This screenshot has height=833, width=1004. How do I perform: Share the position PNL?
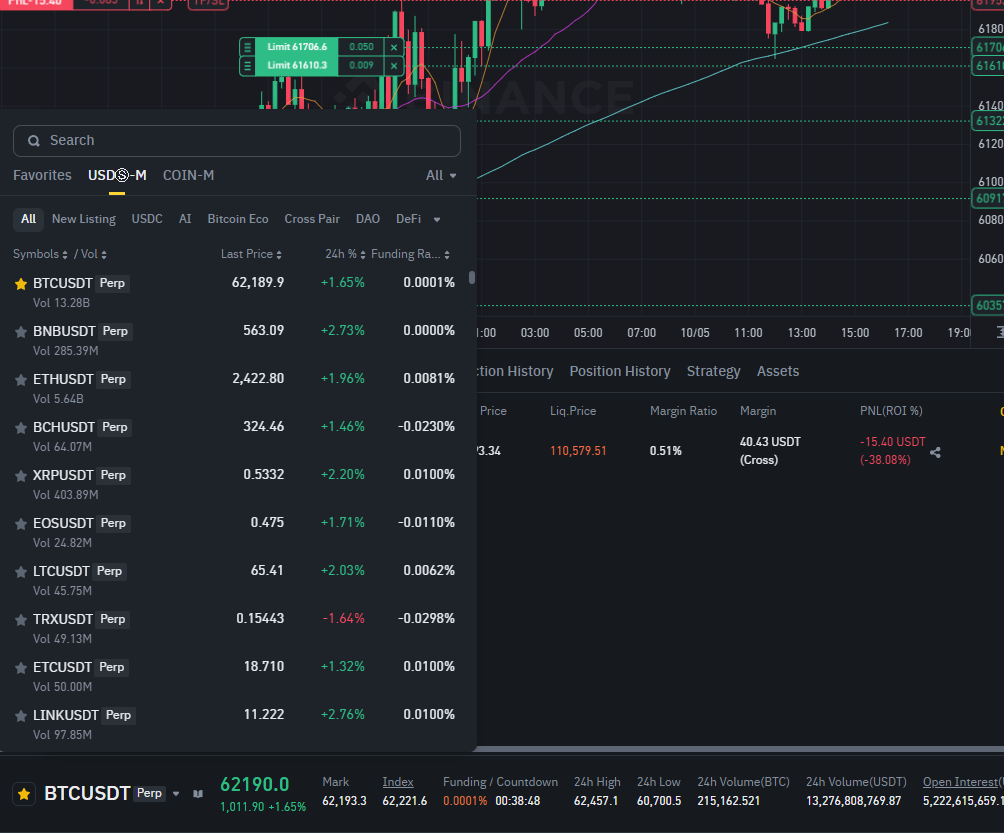pos(935,453)
